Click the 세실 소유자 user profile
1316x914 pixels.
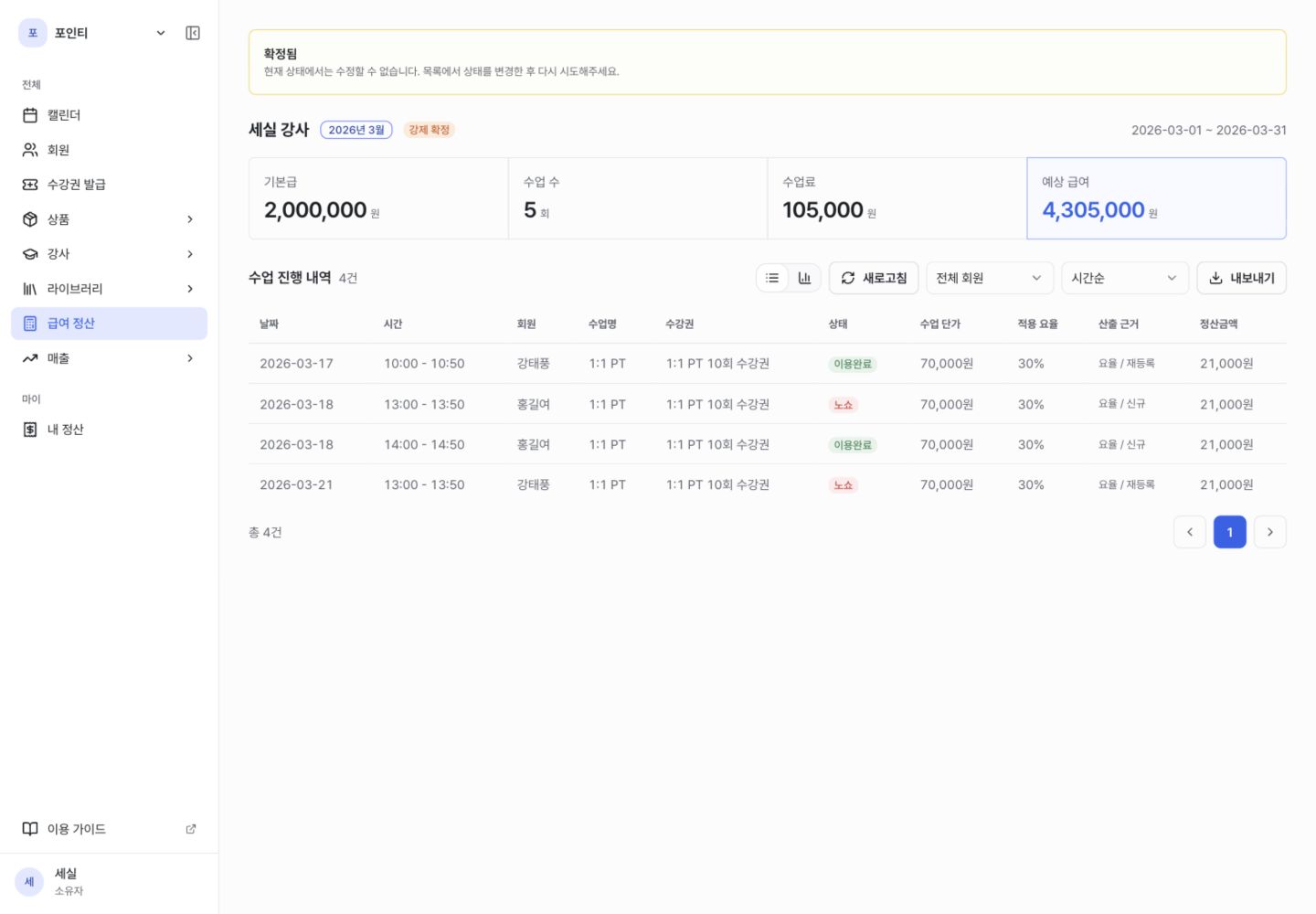tap(109, 882)
